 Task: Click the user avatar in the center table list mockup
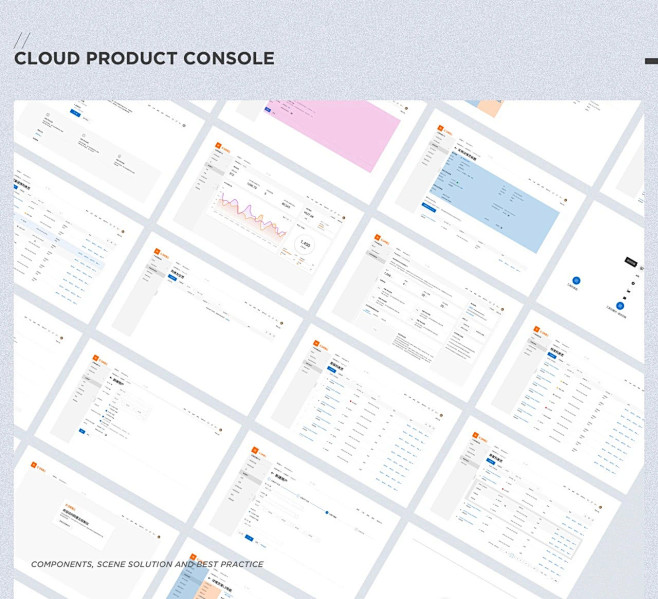[x=441, y=416]
